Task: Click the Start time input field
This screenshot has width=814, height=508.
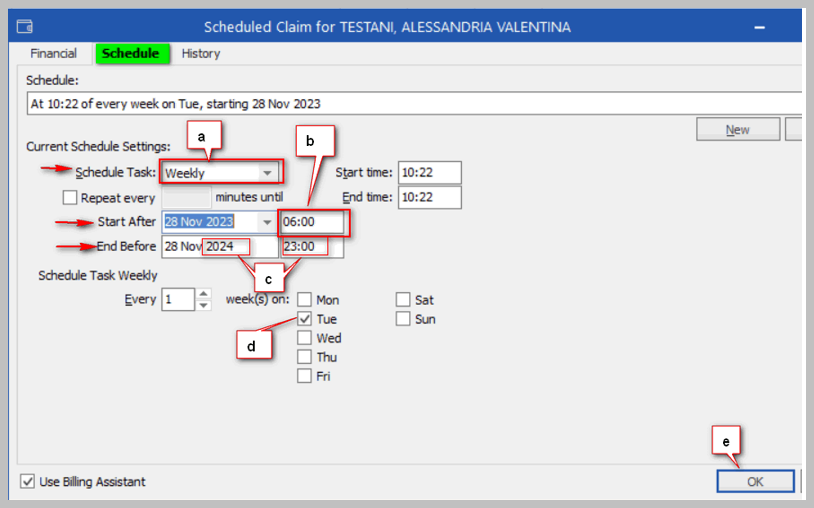Action: [x=429, y=173]
